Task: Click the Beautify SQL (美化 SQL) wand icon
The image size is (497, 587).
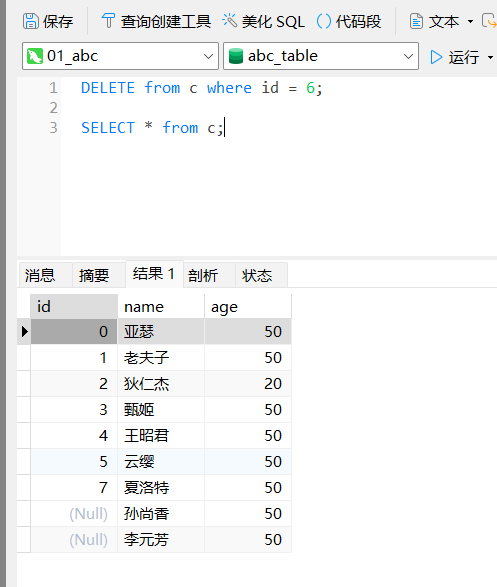Action: click(x=229, y=21)
